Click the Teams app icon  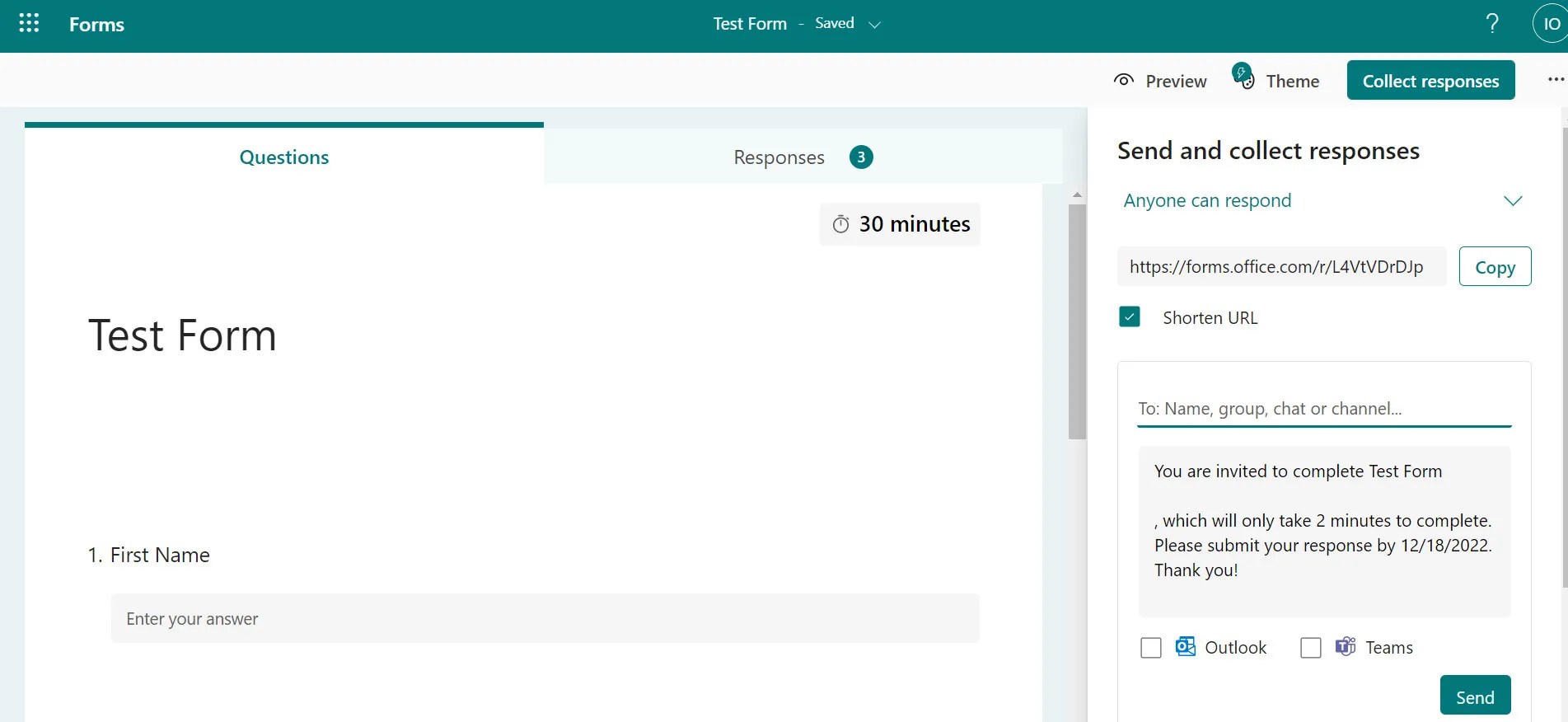coord(1346,646)
